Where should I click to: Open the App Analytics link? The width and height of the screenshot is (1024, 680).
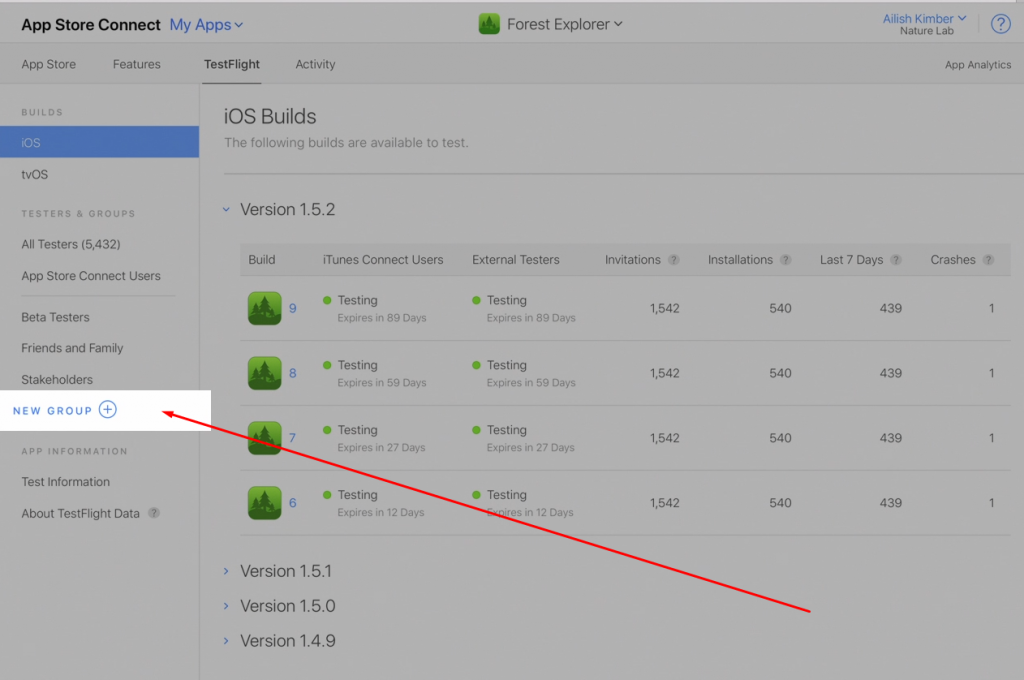click(x=977, y=65)
